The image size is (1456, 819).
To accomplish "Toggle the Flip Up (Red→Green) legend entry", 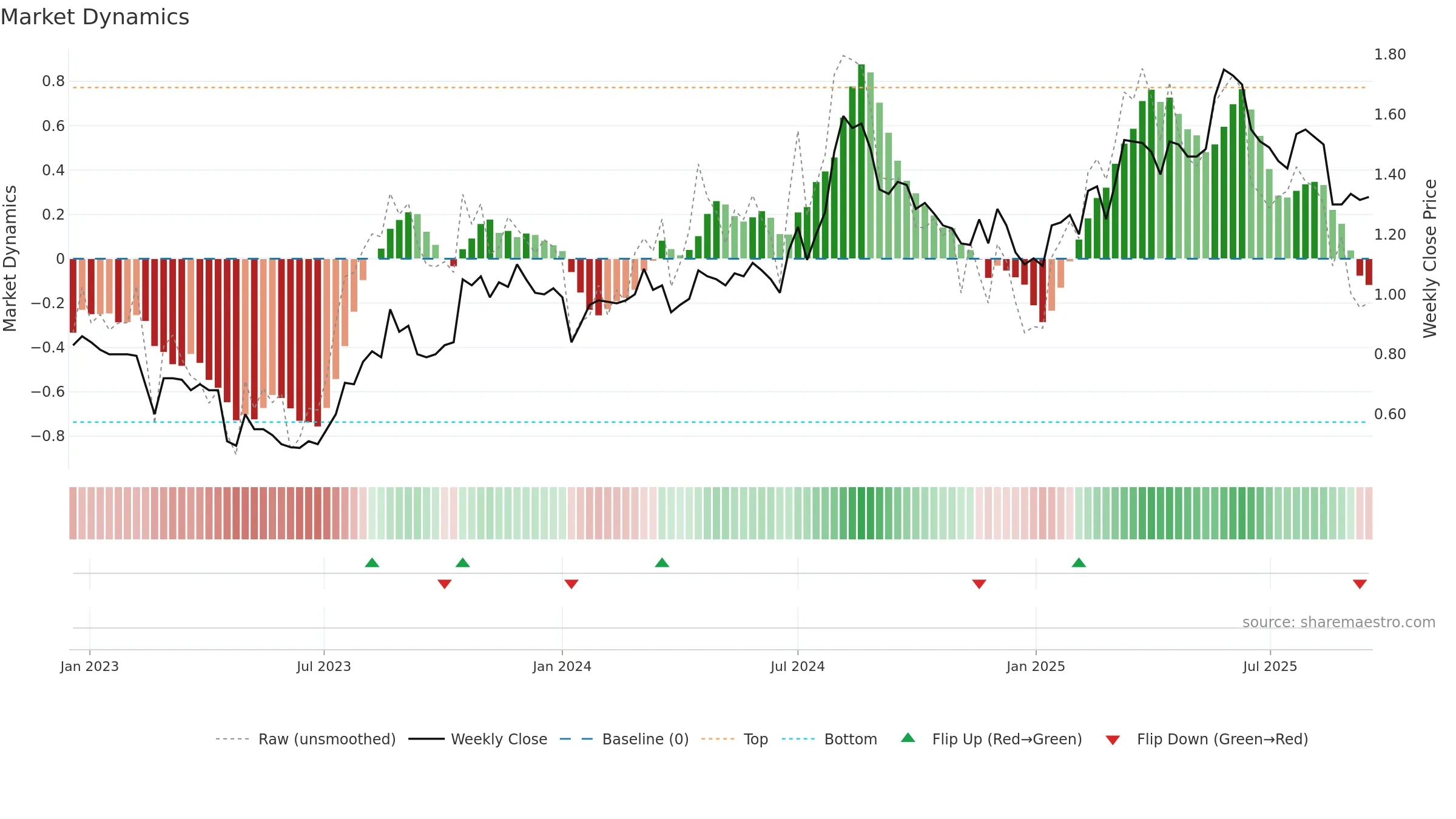I will [x=991, y=739].
